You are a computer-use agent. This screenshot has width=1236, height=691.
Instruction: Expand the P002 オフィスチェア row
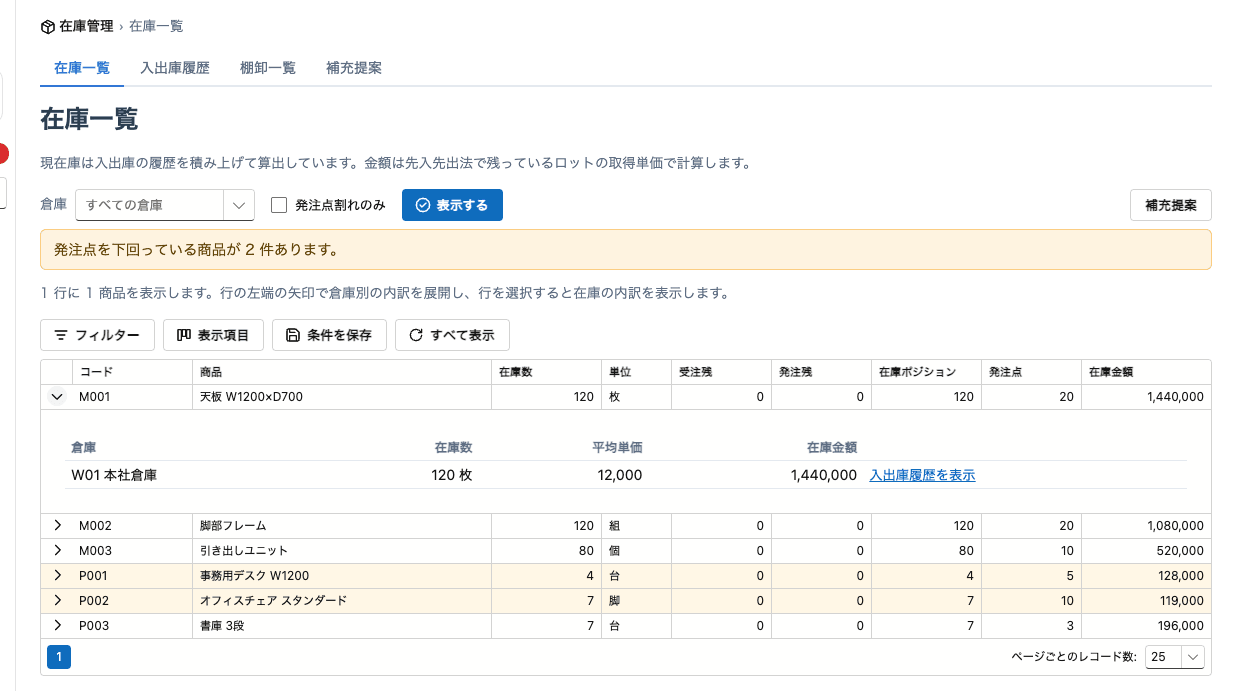click(x=57, y=601)
